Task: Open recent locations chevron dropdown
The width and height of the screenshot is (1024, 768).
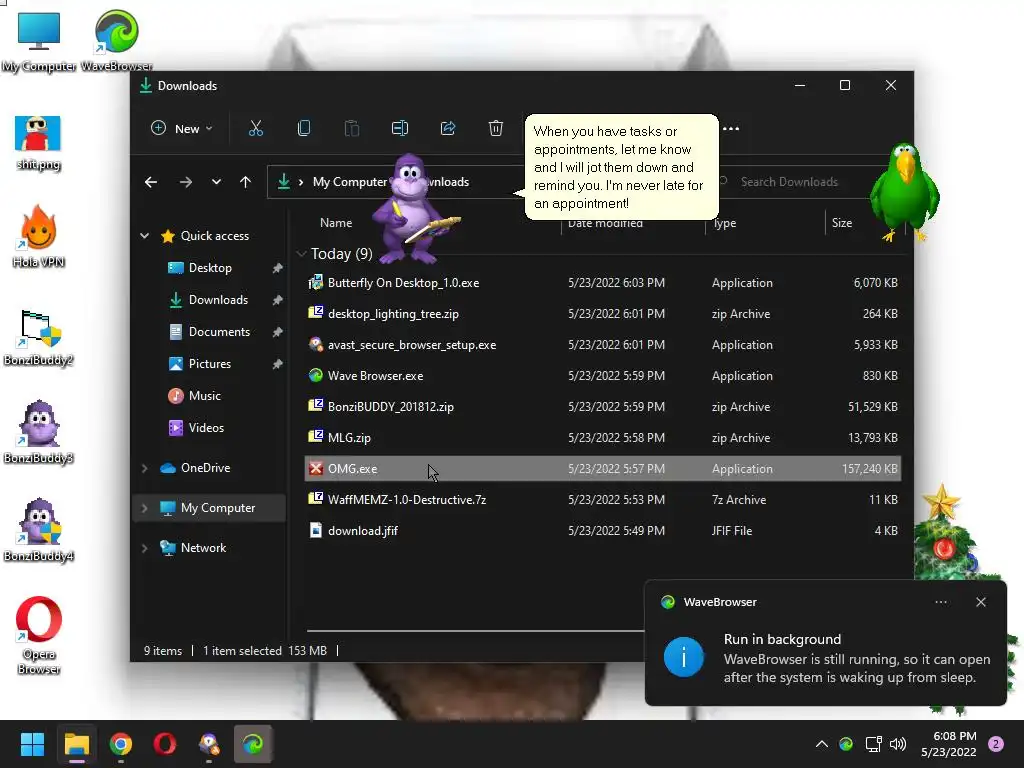Action: [x=216, y=182]
